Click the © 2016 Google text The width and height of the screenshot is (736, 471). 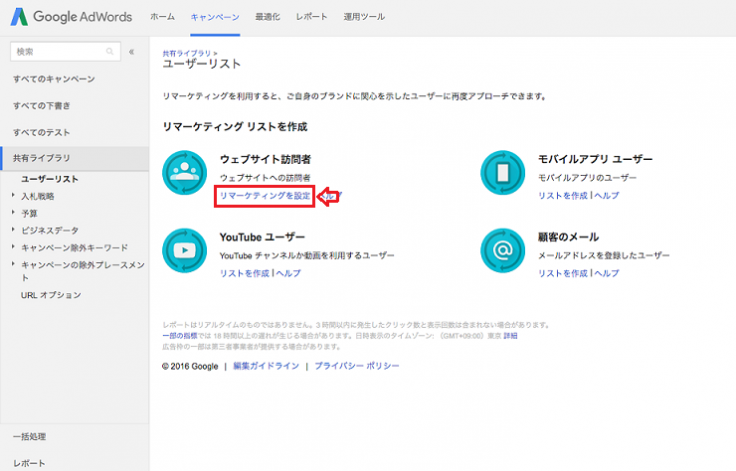pos(190,366)
